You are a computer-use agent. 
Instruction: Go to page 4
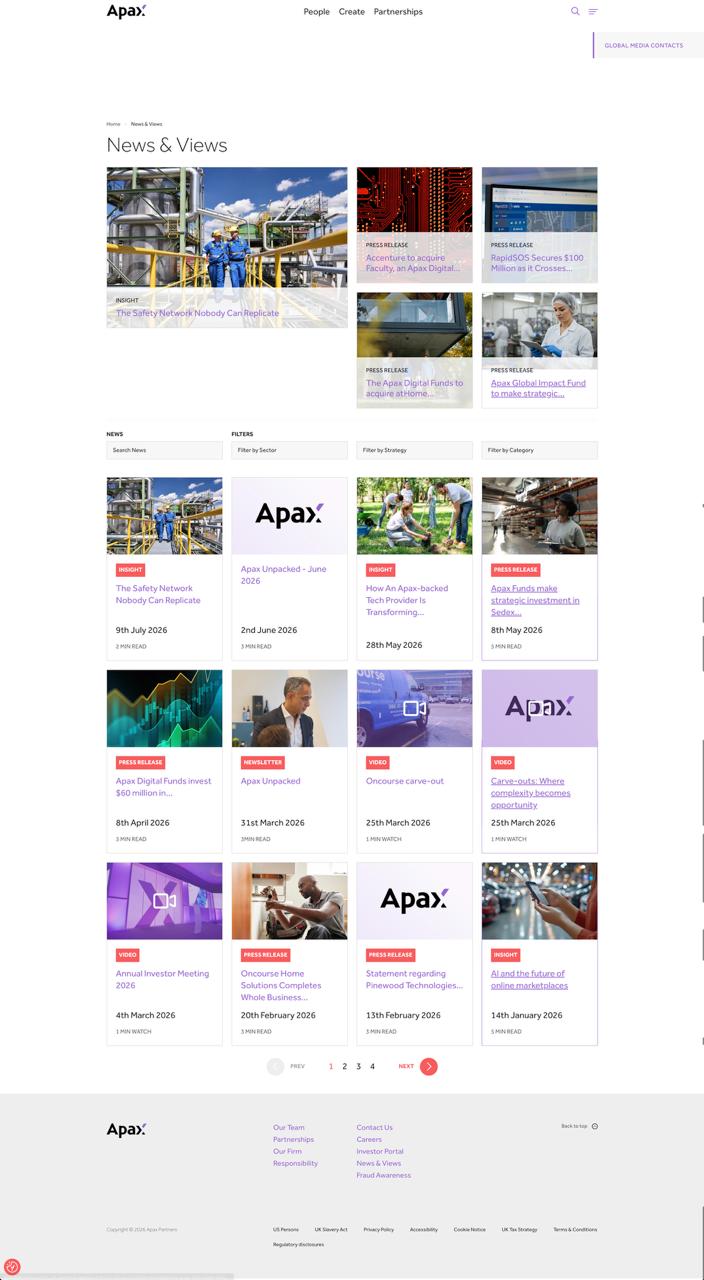(372, 1066)
